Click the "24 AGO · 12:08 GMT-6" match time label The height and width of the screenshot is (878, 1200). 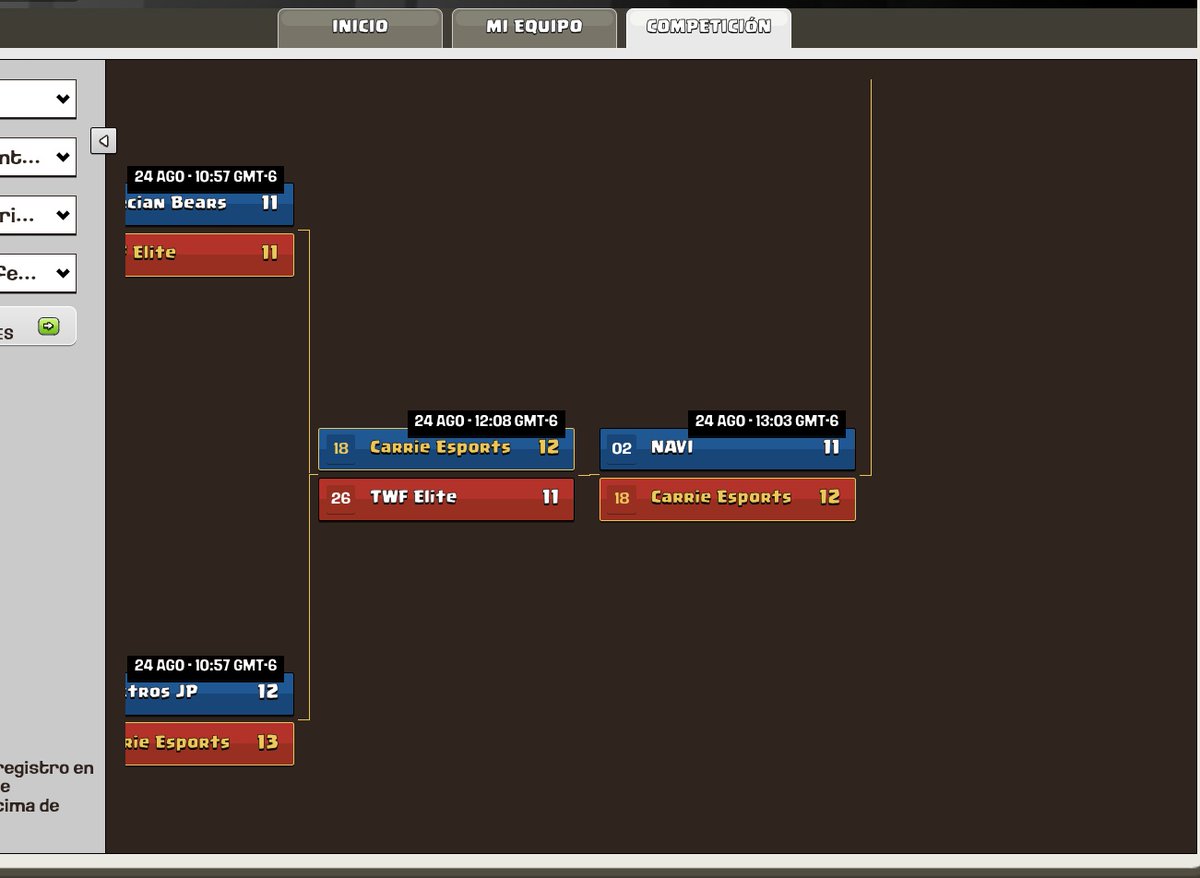486,421
